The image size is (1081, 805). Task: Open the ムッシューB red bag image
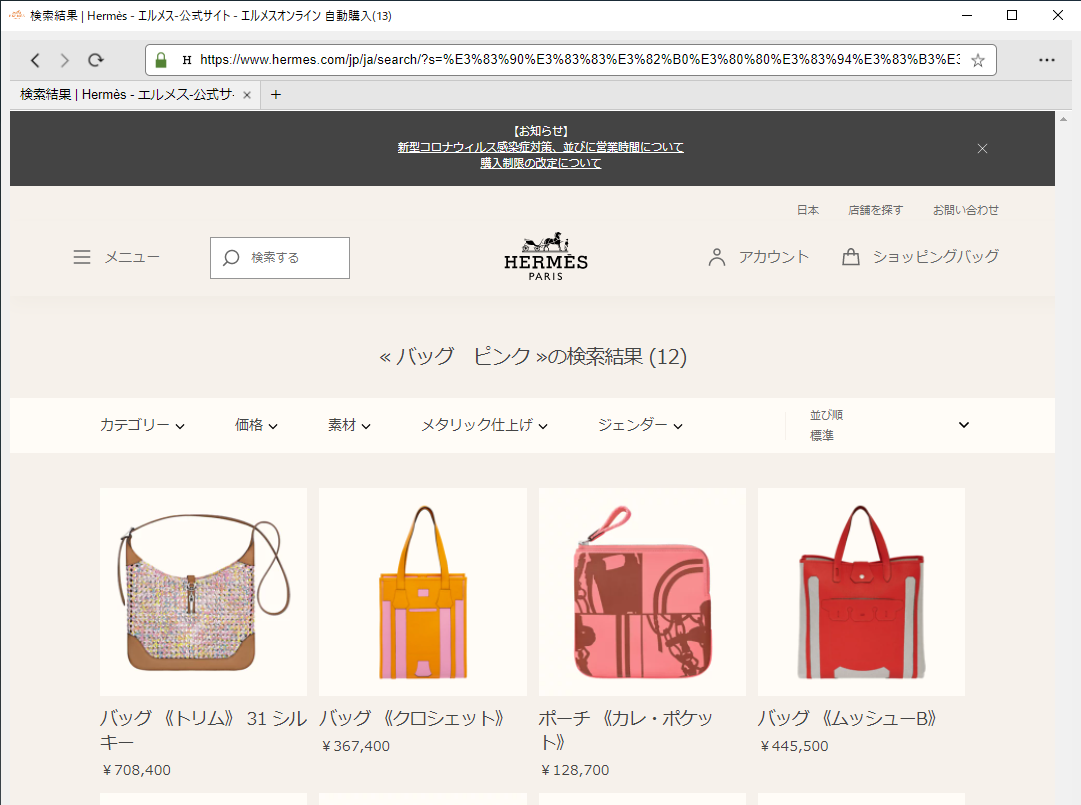(861, 592)
